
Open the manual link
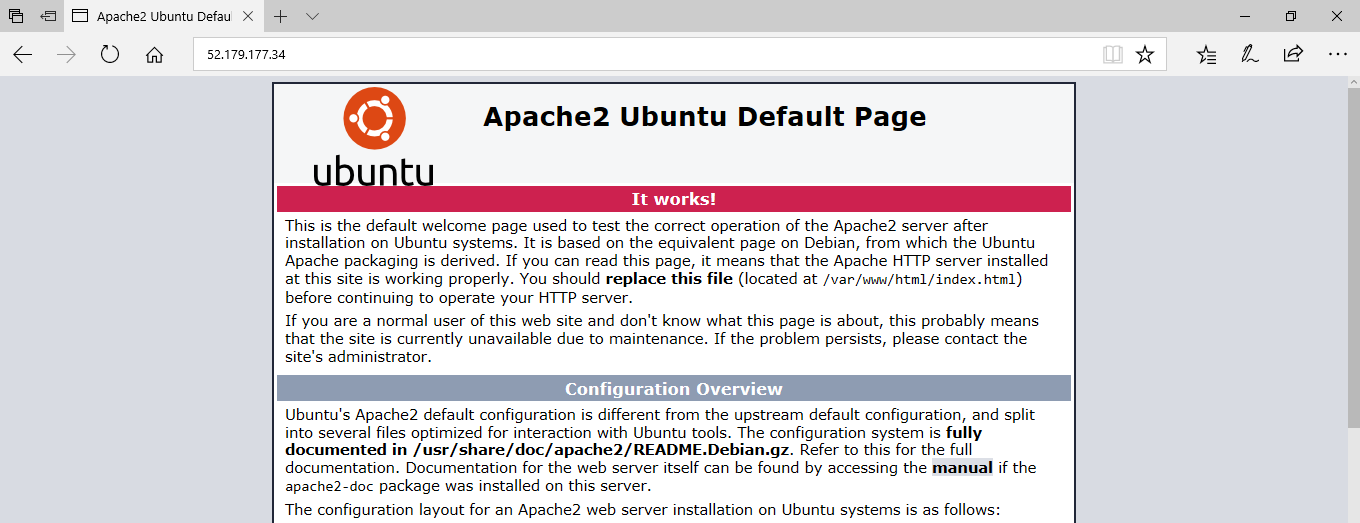(x=962, y=468)
